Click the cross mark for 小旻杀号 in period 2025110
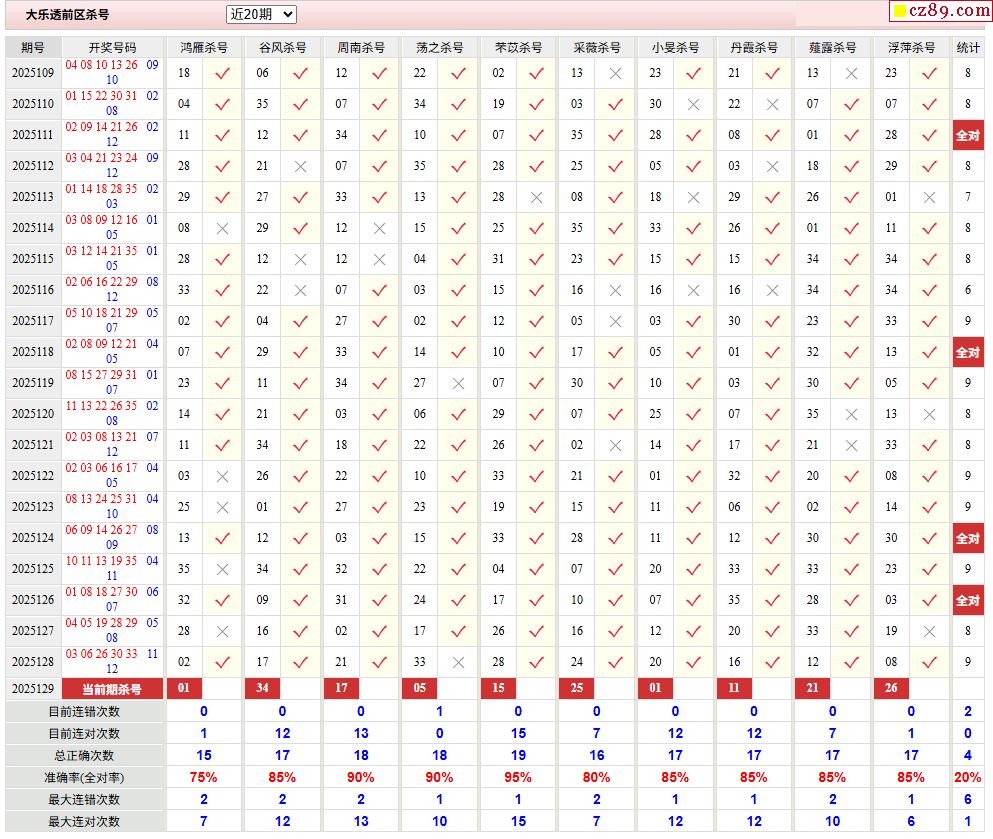This screenshot has height=839, width=993. point(693,104)
